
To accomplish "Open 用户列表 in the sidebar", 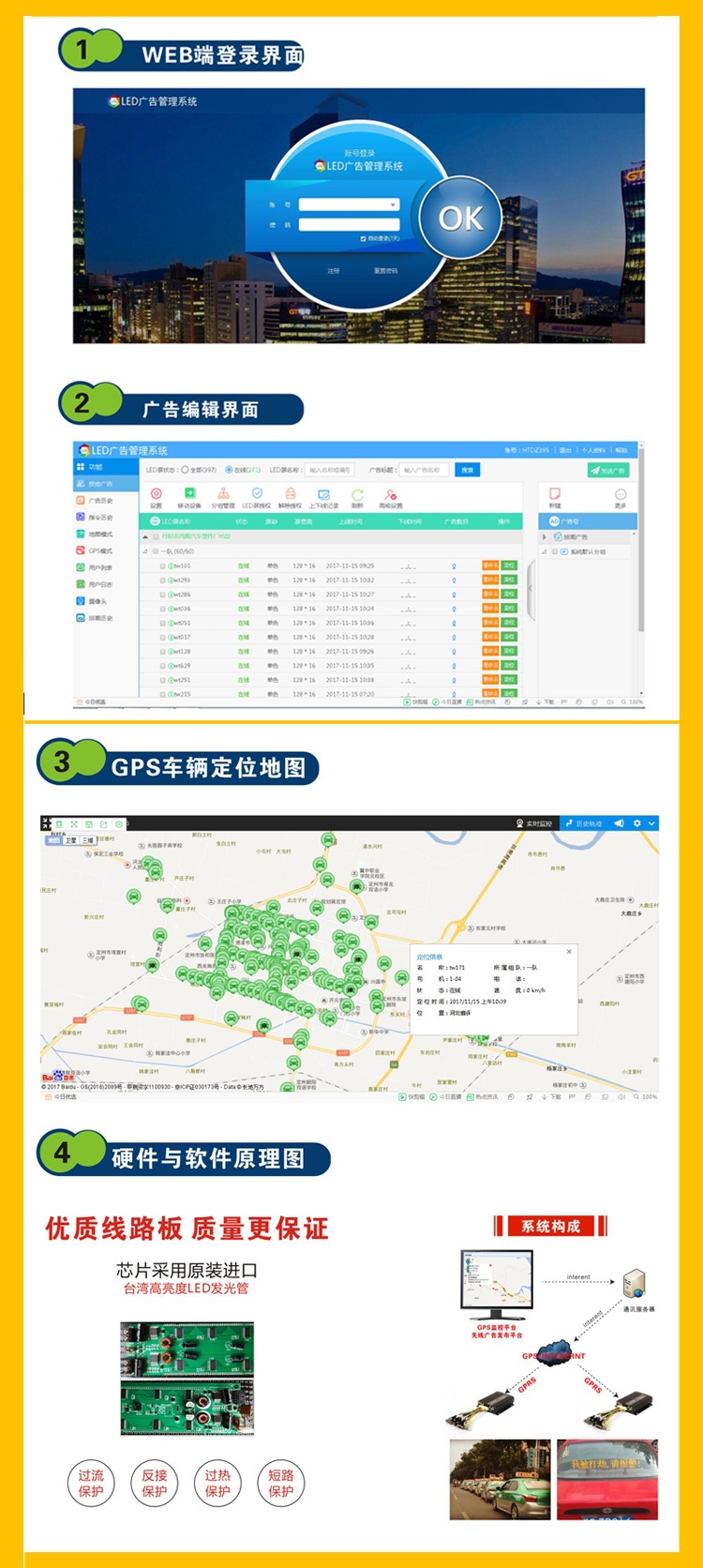I will [x=100, y=567].
